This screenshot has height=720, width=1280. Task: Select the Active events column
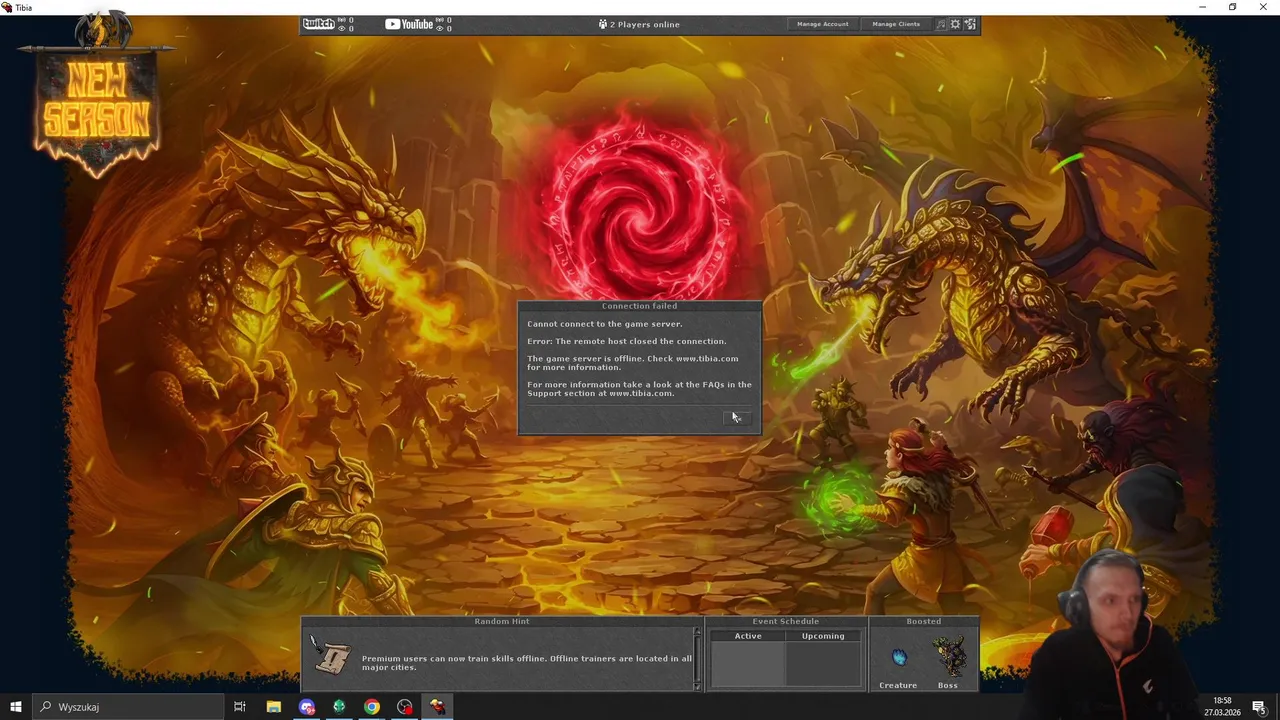click(x=748, y=659)
